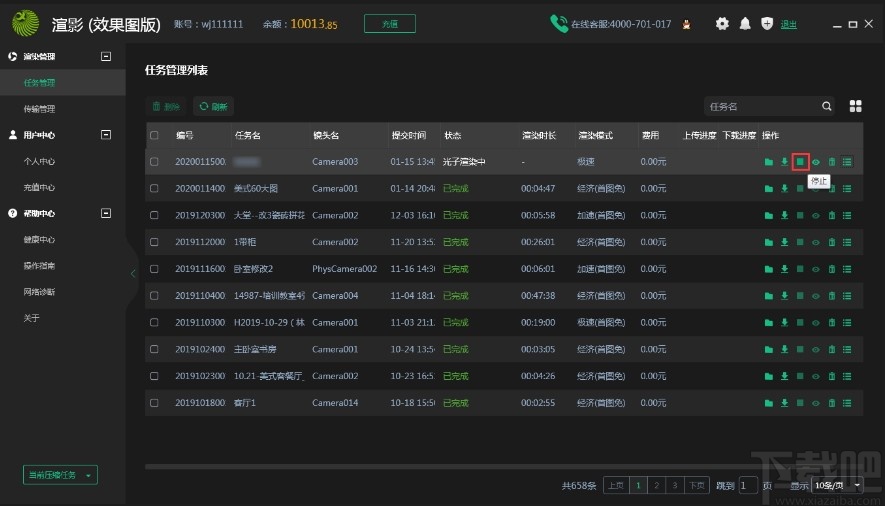Download the 美式60大图 task output

(x=784, y=188)
